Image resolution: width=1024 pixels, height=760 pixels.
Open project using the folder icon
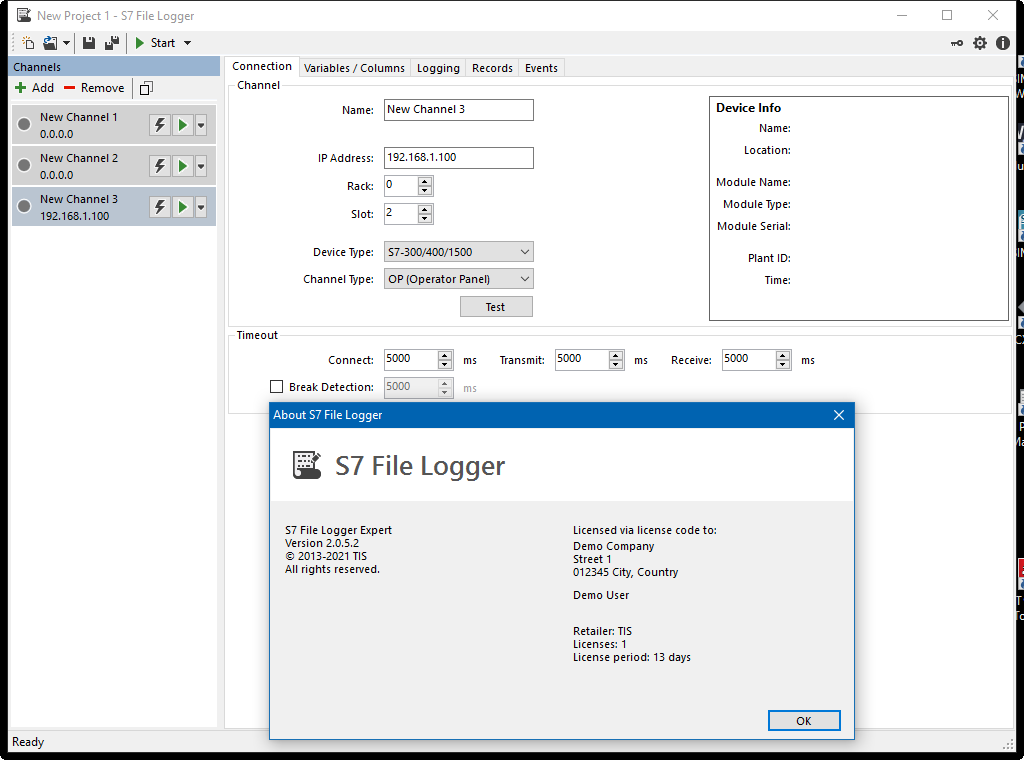pyautogui.click(x=50, y=43)
